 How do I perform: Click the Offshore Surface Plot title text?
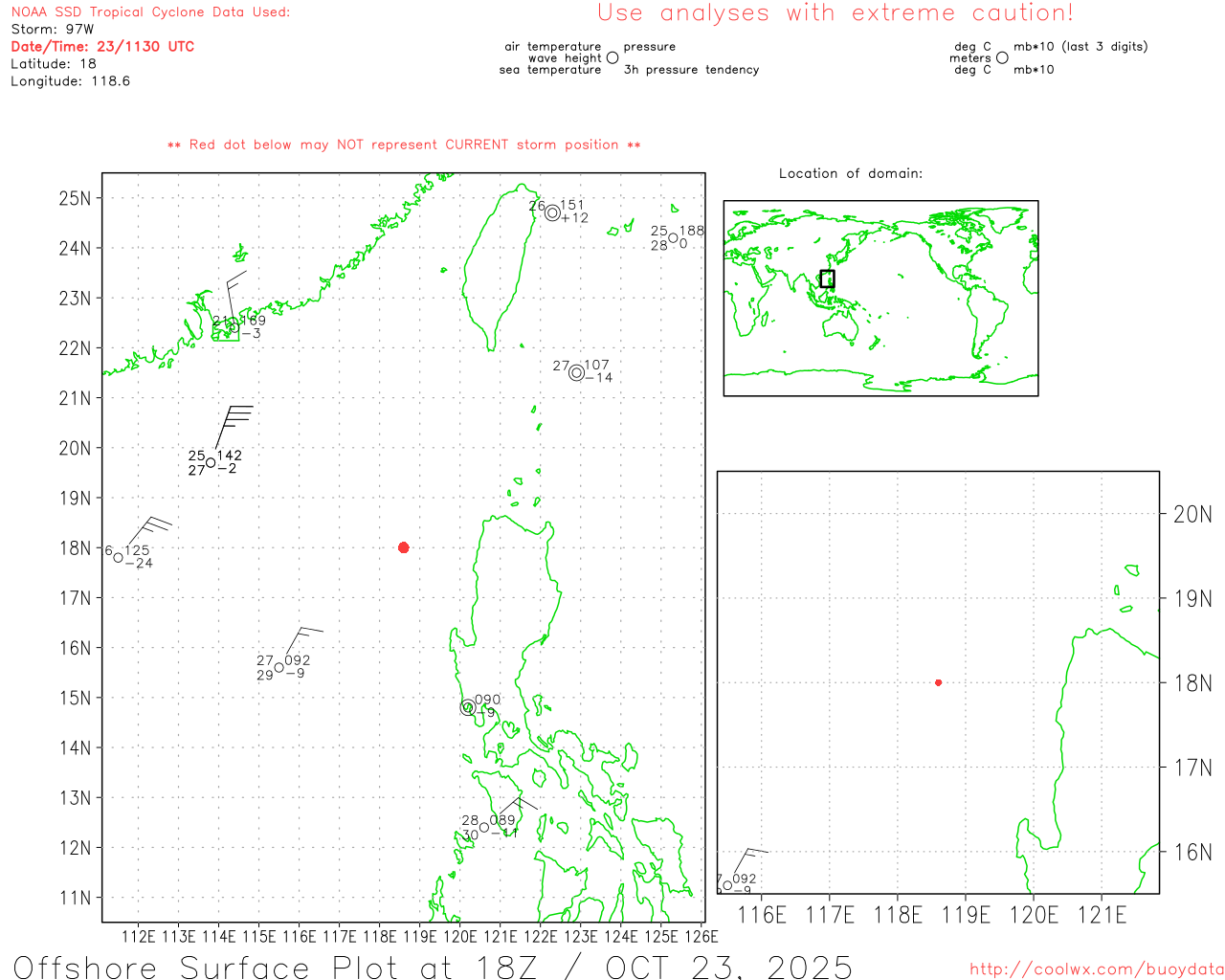pyautogui.click(x=433, y=967)
